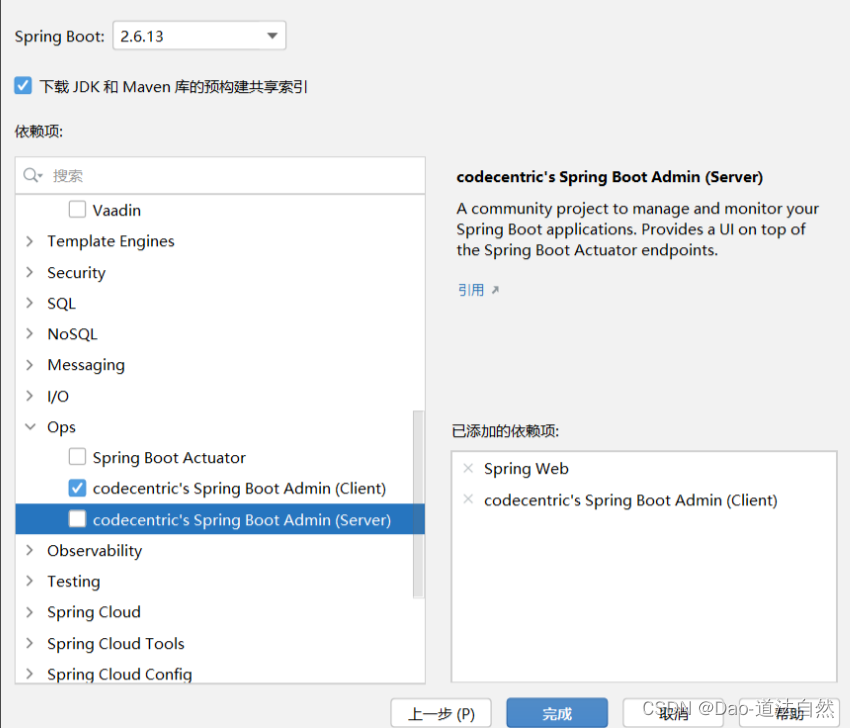Click the dependency list vertical scrollbar
The height and width of the screenshot is (728, 850).
tap(418, 504)
